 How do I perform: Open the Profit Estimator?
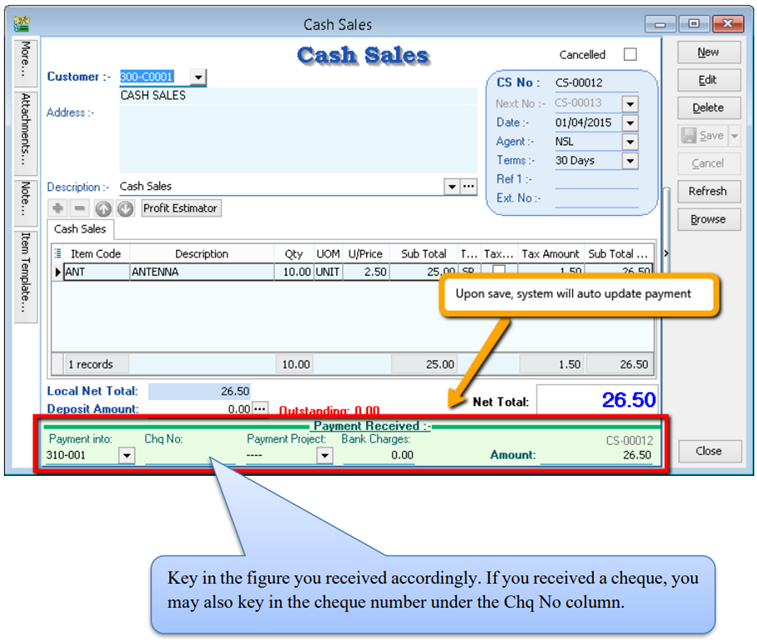(180, 208)
